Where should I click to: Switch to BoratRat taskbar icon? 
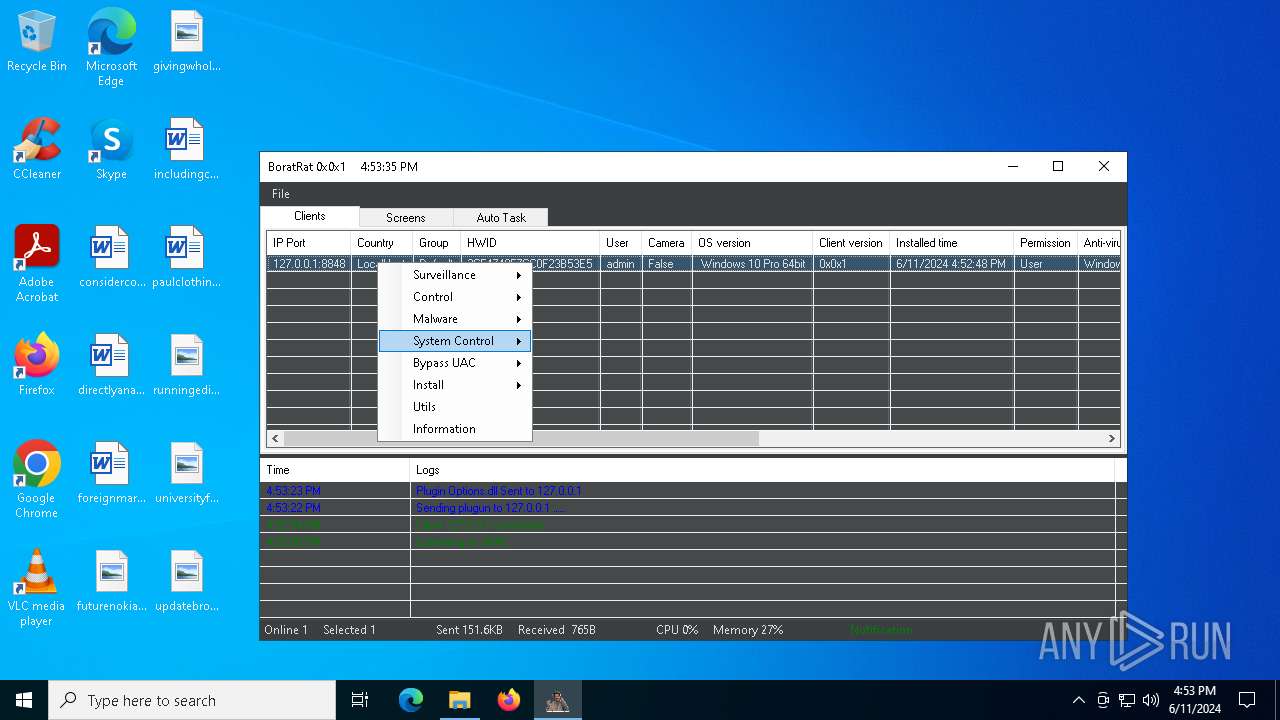pyautogui.click(x=557, y=700)
